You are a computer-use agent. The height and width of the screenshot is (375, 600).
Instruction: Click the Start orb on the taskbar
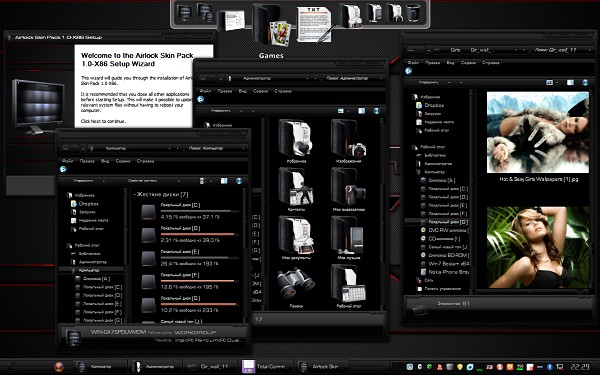coord(59,367)
